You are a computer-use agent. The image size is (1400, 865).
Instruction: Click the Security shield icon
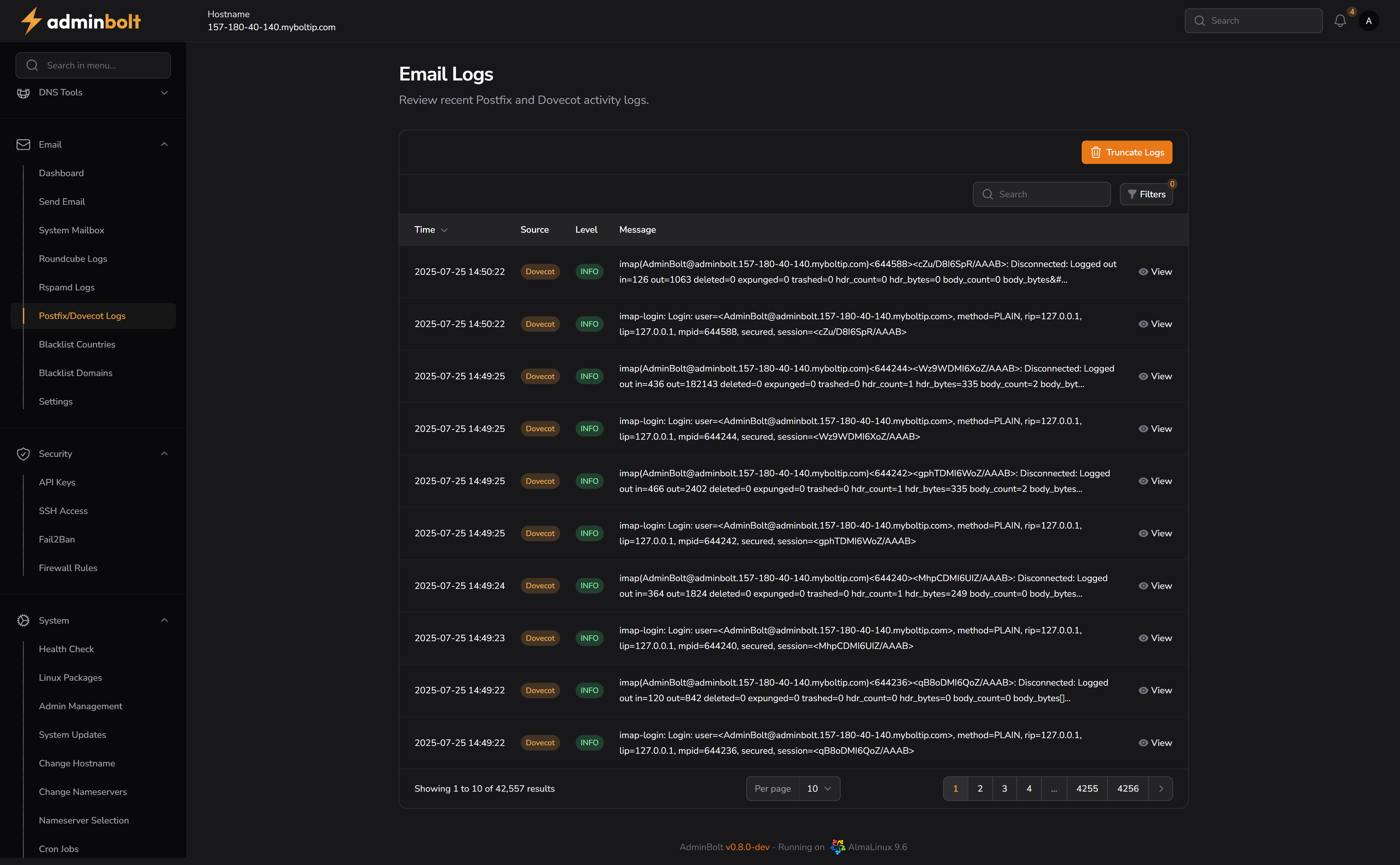tap(23, 453)
